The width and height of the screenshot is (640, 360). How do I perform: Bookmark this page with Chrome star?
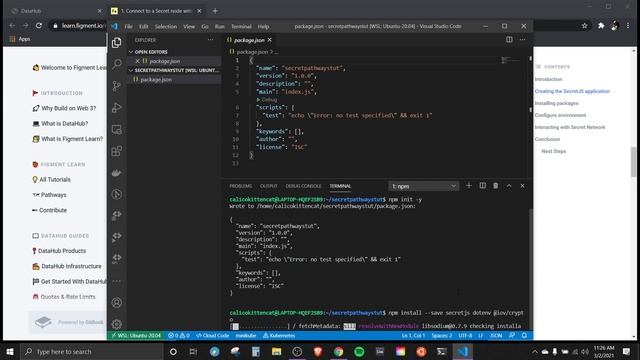tap(584, 26)
